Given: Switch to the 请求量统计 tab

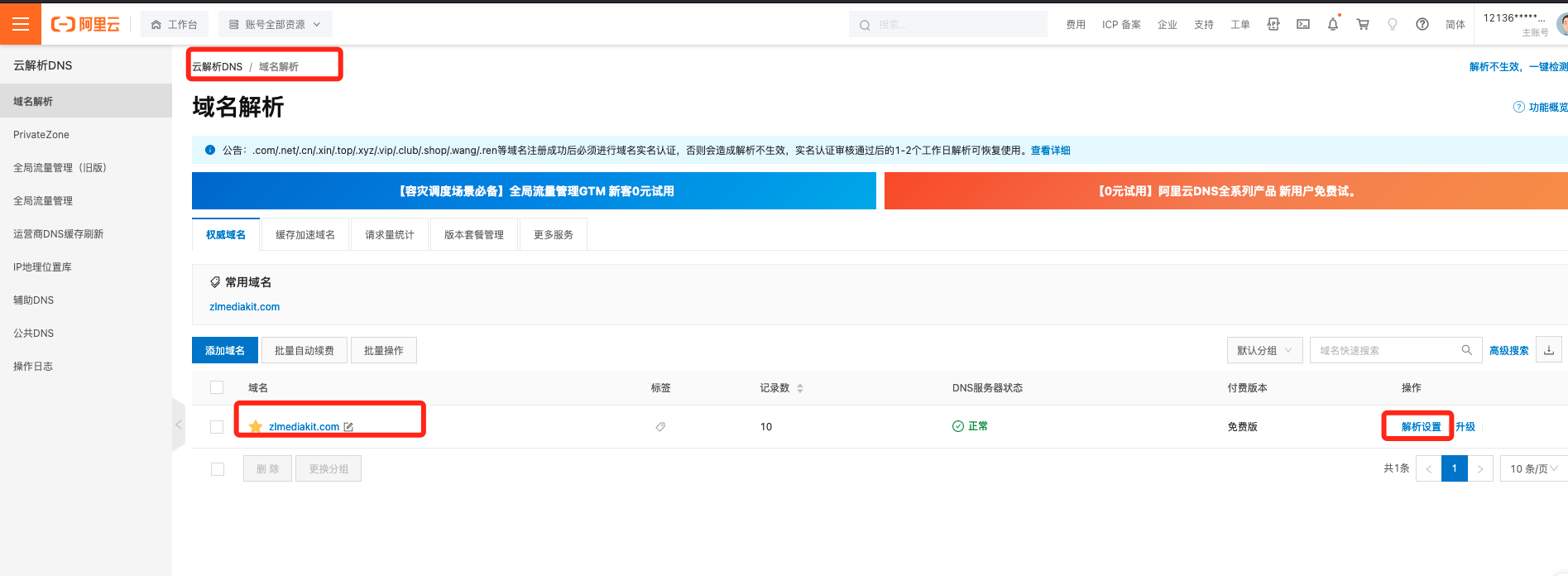Looking at the screenshot, I should [x=390, y=234].
